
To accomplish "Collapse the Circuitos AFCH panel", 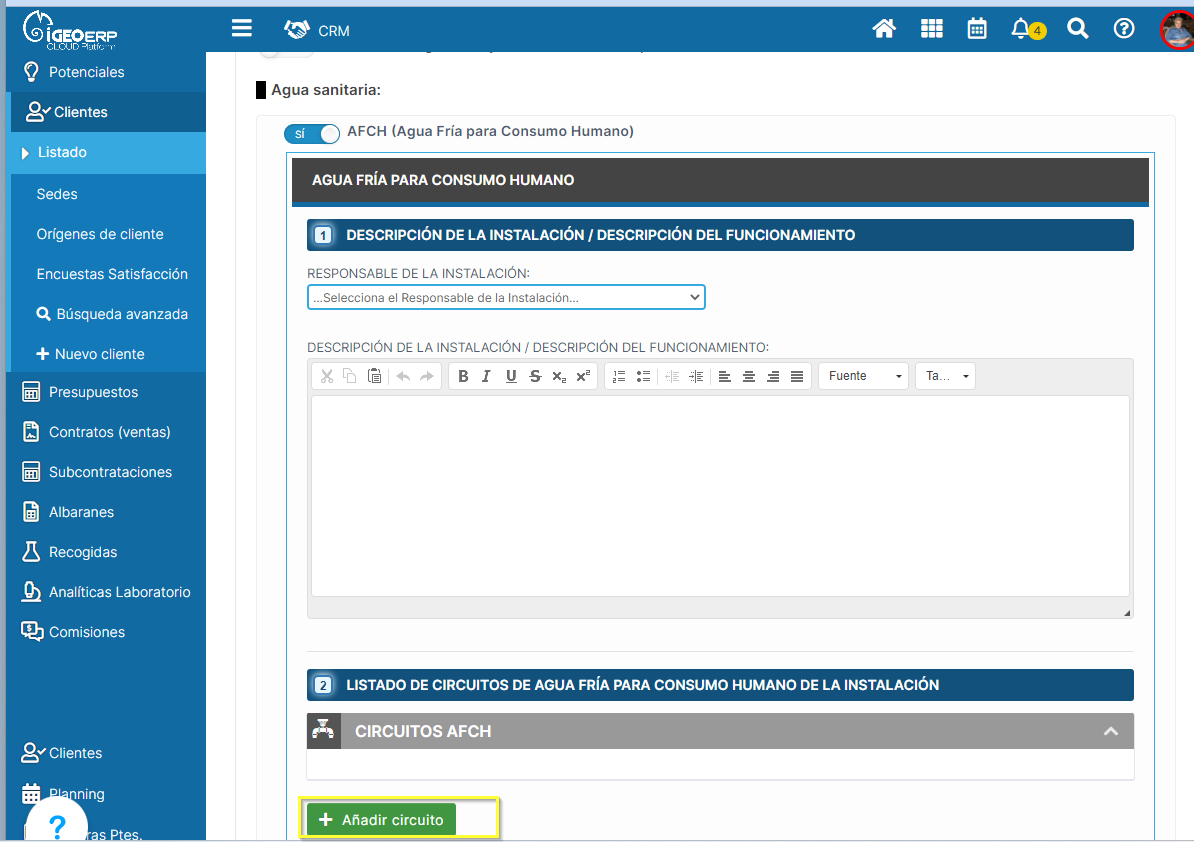I will pos(1110,731).
